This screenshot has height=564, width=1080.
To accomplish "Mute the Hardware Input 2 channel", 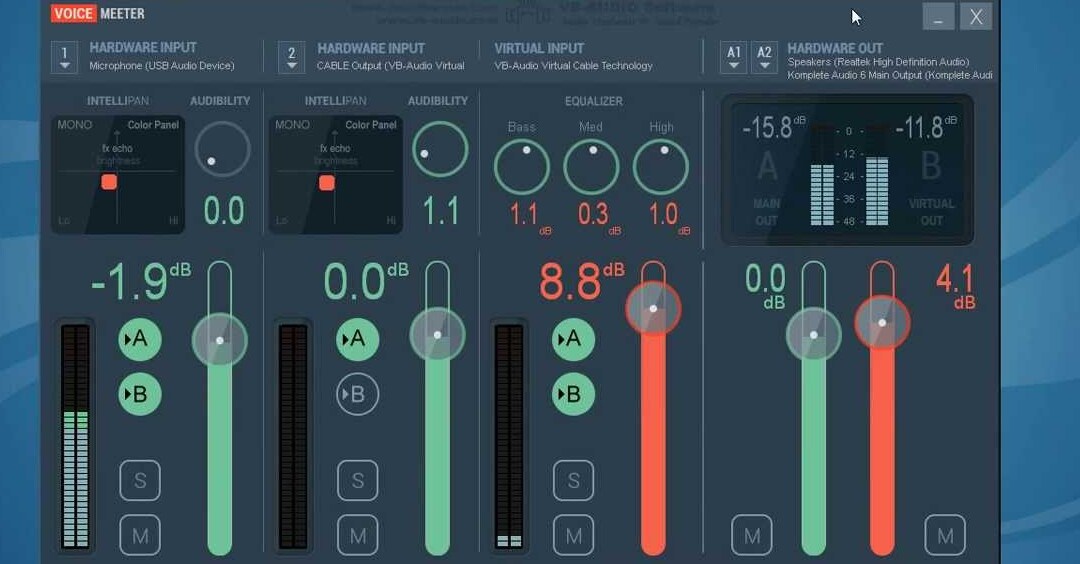I will (x=357, y=535).
